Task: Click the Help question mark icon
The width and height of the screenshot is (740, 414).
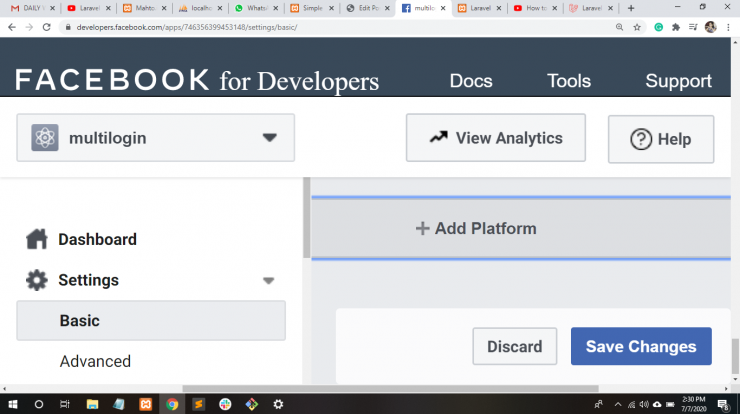Action: click(x=641, y=139)
